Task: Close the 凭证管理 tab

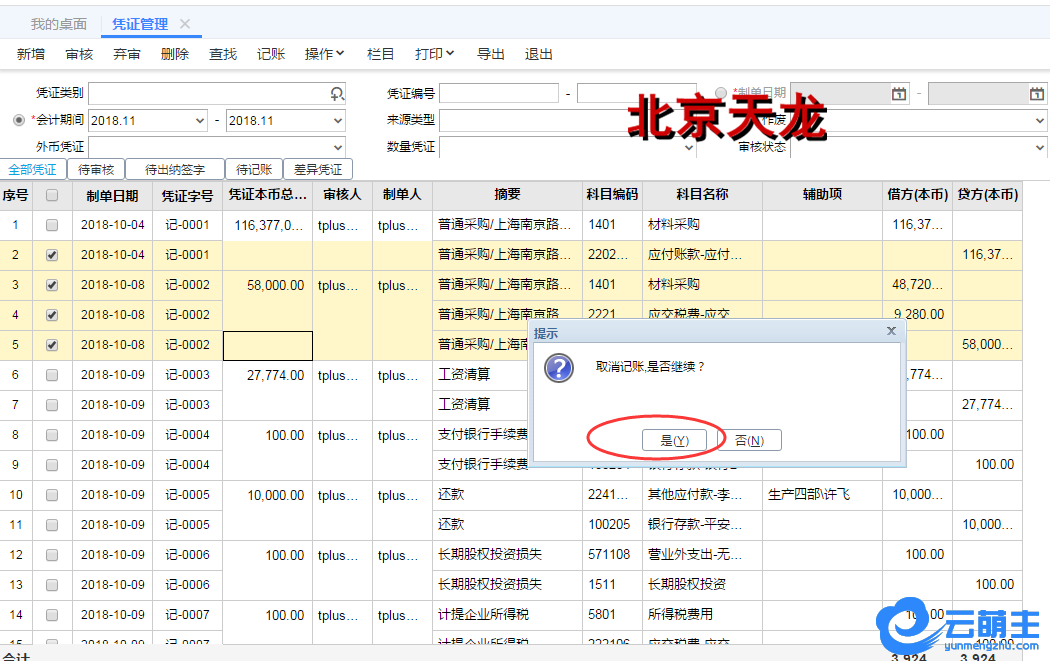Action: coord(185,24)
